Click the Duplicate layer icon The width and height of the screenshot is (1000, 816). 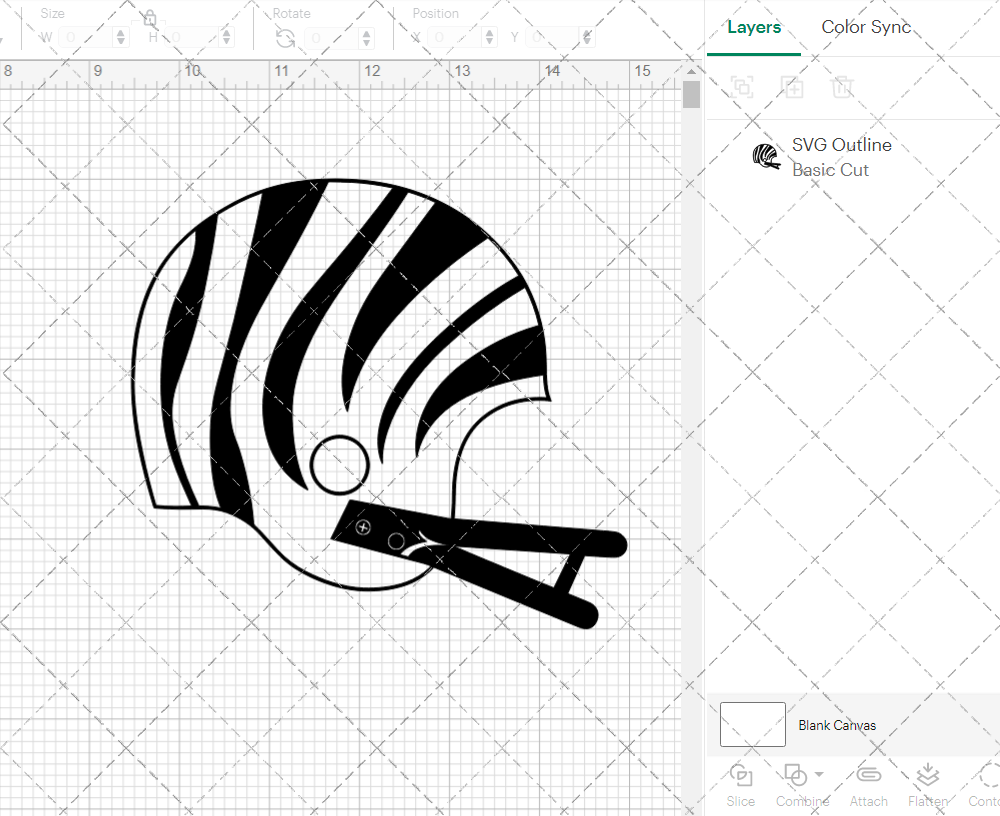[x=792, y=87]
